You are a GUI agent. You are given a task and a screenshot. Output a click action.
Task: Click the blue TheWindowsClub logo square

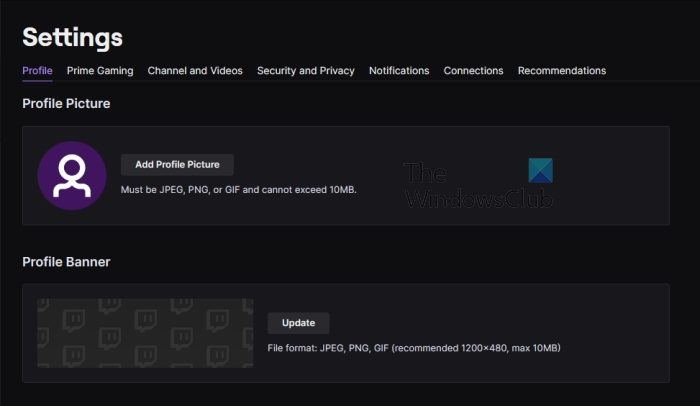541,171
